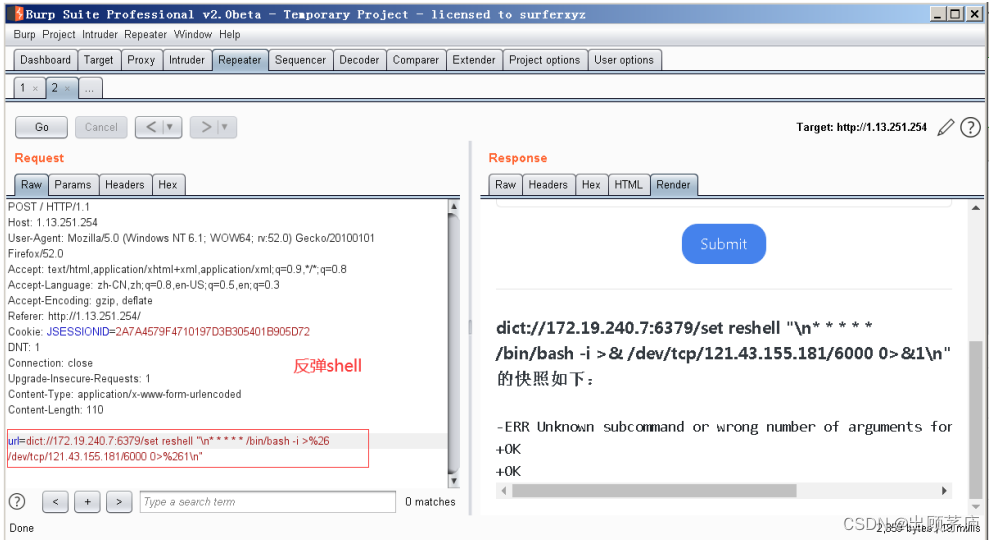Click the Go button to send the request
The height and width of the screenshot is (542, 994).
pyautogui.click(x=41, y=127)
